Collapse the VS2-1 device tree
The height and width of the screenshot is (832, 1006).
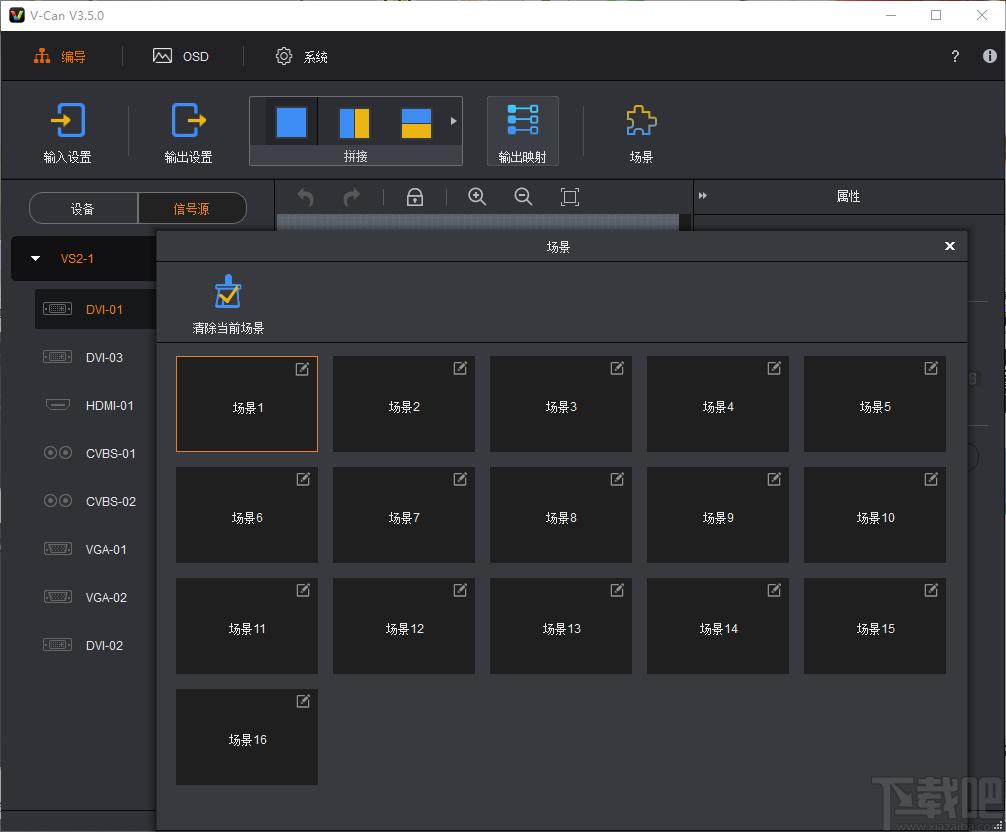click(x=36, y=259)
